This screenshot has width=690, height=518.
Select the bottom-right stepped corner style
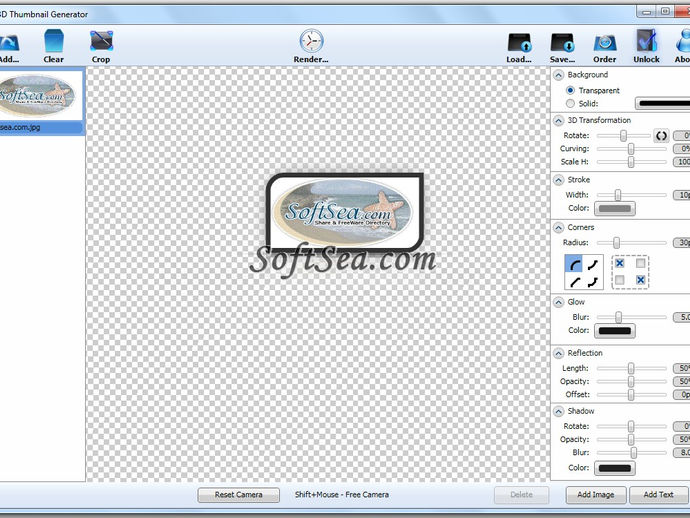[593, 282]
